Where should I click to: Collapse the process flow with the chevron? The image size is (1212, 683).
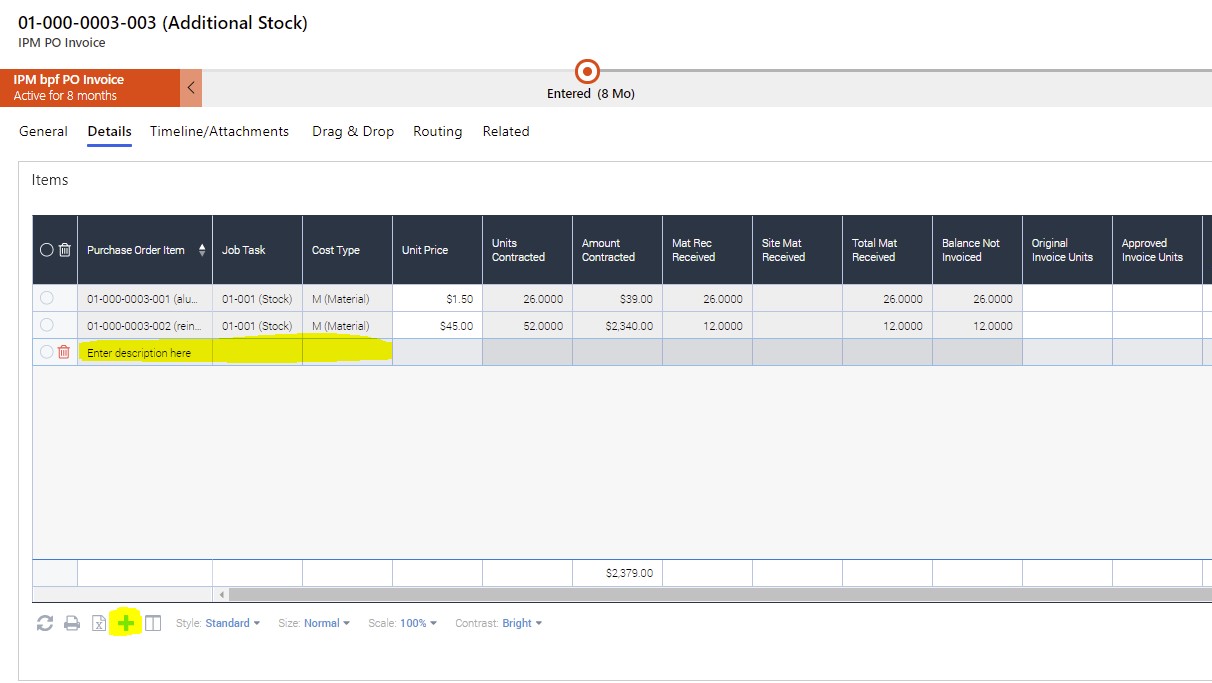point(191,88)
